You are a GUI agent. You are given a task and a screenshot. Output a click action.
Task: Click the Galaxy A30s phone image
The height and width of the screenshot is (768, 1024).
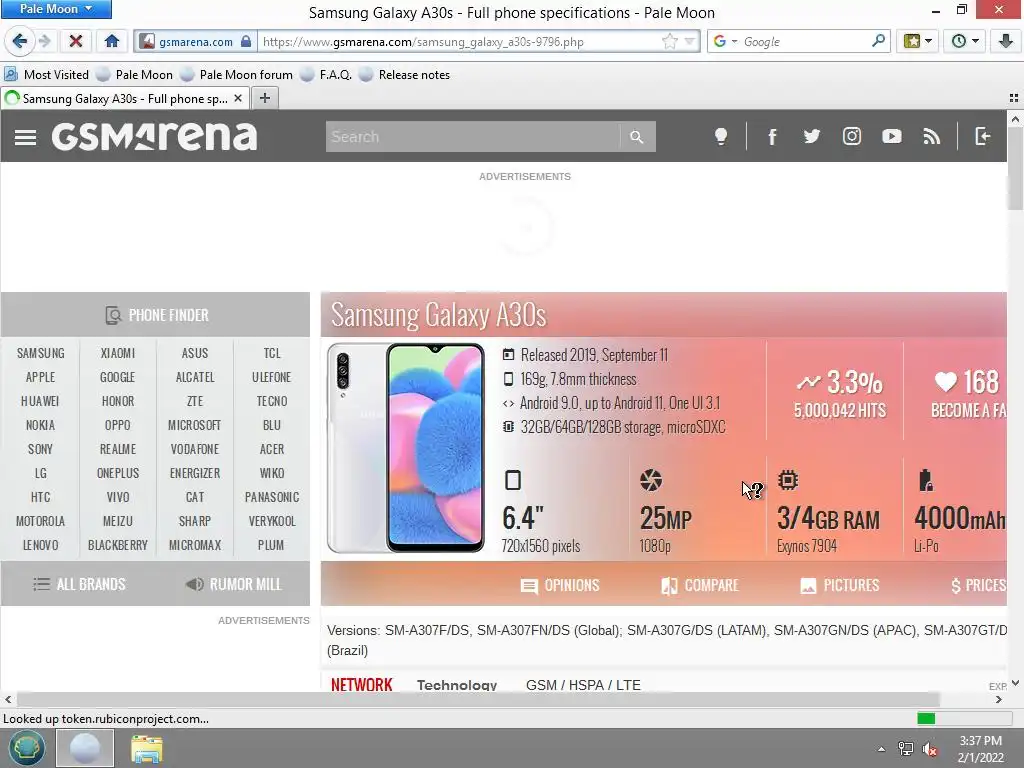(x=406, y=448)
